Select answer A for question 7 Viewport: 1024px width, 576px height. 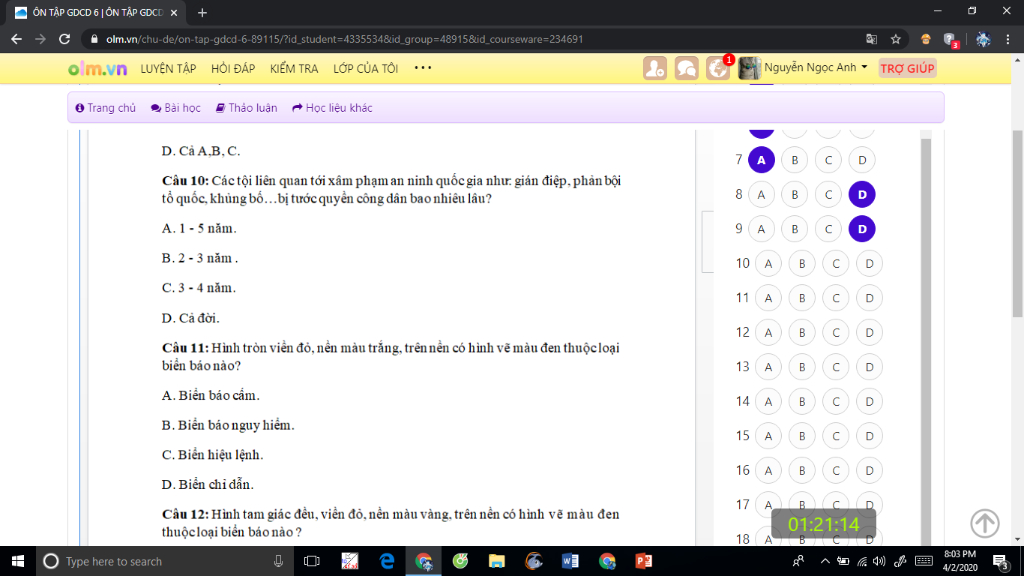coord(761,160)
